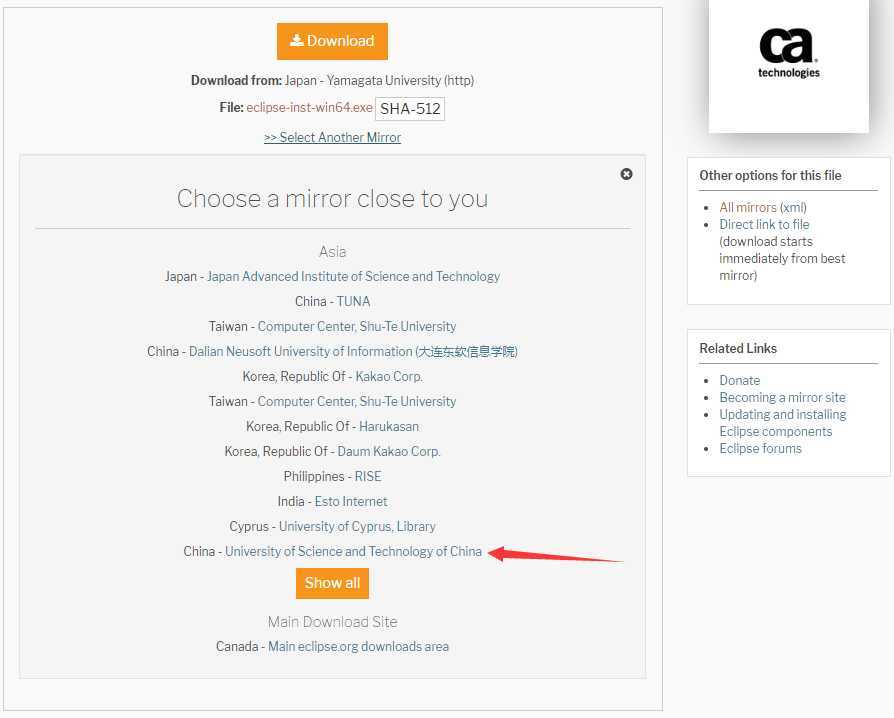Choose Japan Advanced Institute of Science and Technology mirror
The width and height of the screenshot is (894, 718).
pyautogui.click(x=353, y=277)
